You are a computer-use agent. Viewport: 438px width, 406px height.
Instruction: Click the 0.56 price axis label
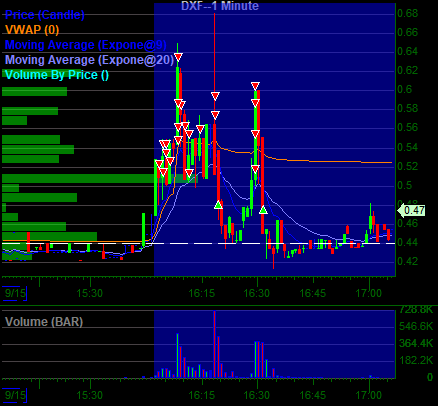click(407, 127)
